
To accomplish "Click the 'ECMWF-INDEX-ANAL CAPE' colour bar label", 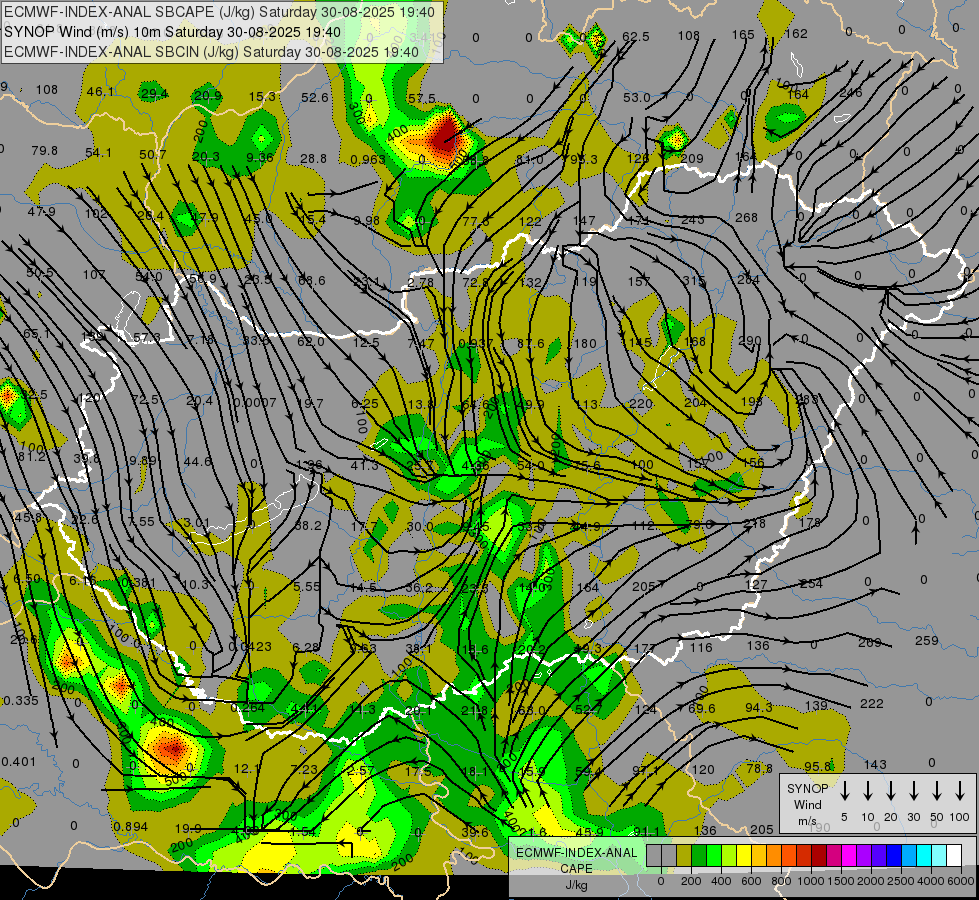I will coord(577,861).
